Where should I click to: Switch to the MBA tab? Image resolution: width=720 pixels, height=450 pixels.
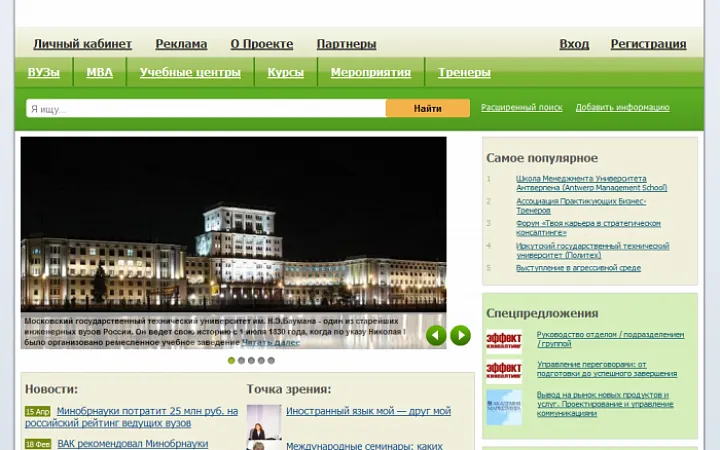click(x=100, y=72)
